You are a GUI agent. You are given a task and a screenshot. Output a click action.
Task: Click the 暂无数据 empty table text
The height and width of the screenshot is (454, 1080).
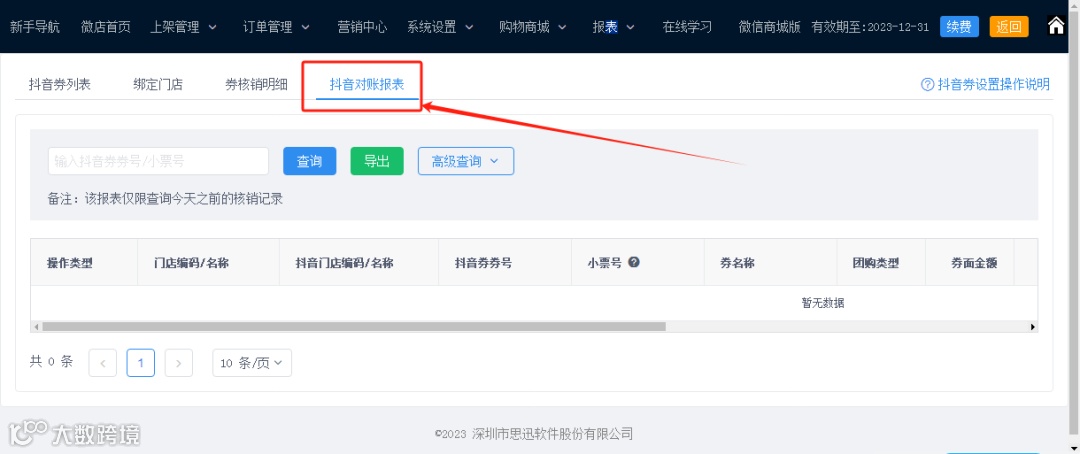822,303
